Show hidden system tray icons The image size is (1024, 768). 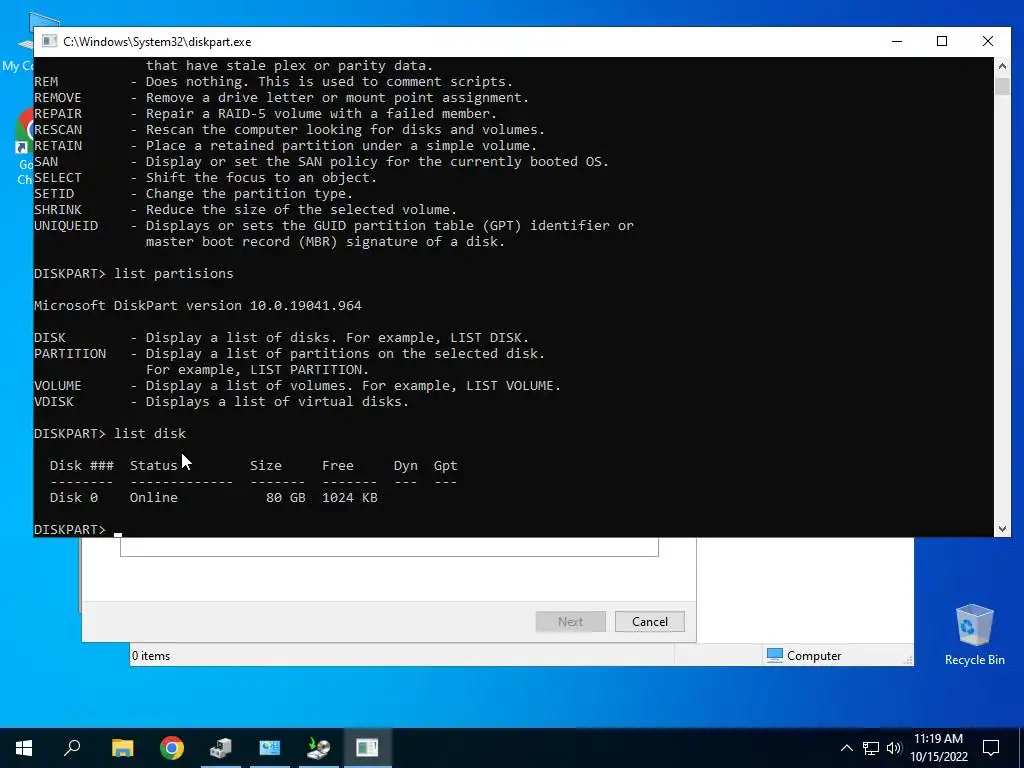coord(846,748)
